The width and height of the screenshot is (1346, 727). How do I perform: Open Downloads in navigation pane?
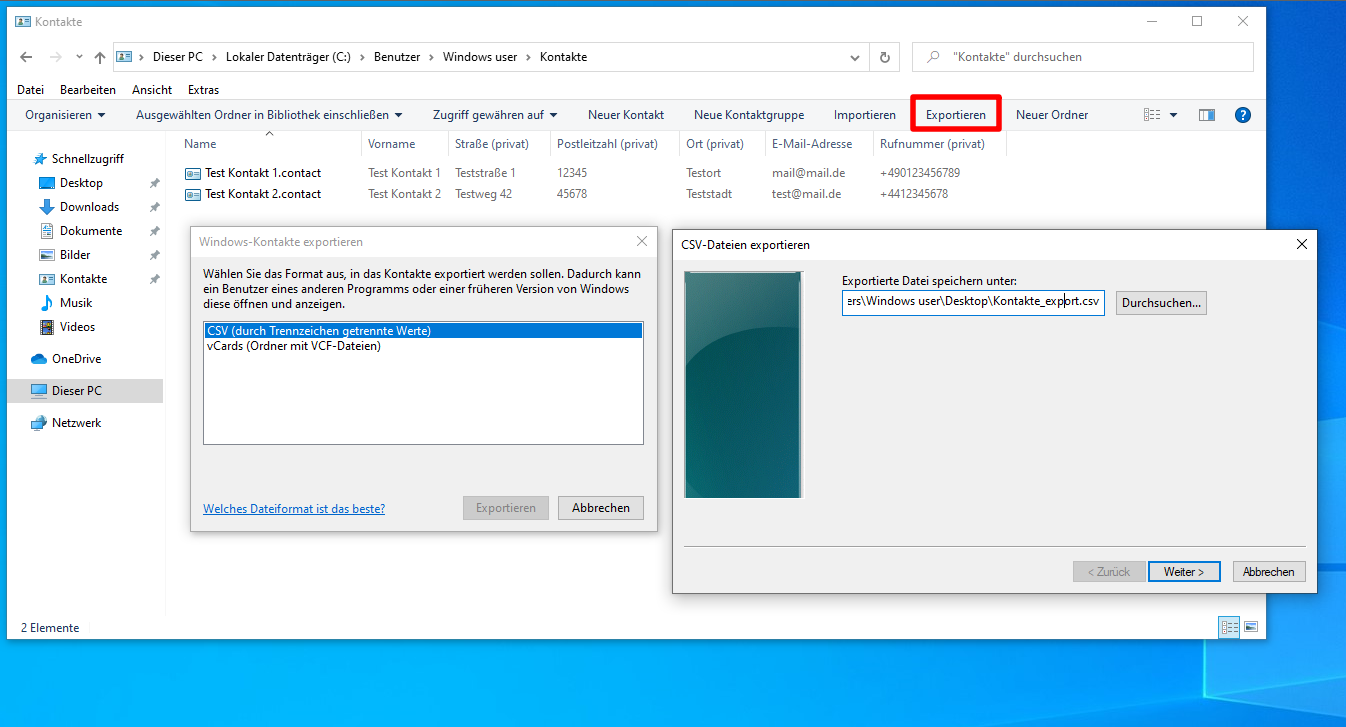click(x=89, y=207)
